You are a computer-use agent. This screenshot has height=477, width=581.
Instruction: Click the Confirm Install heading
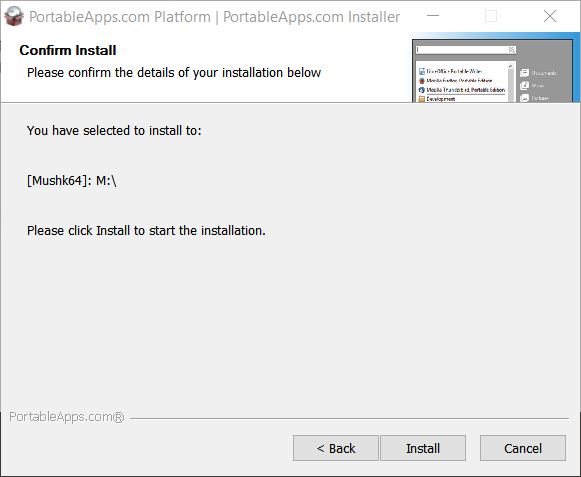[x=68, y=50]
